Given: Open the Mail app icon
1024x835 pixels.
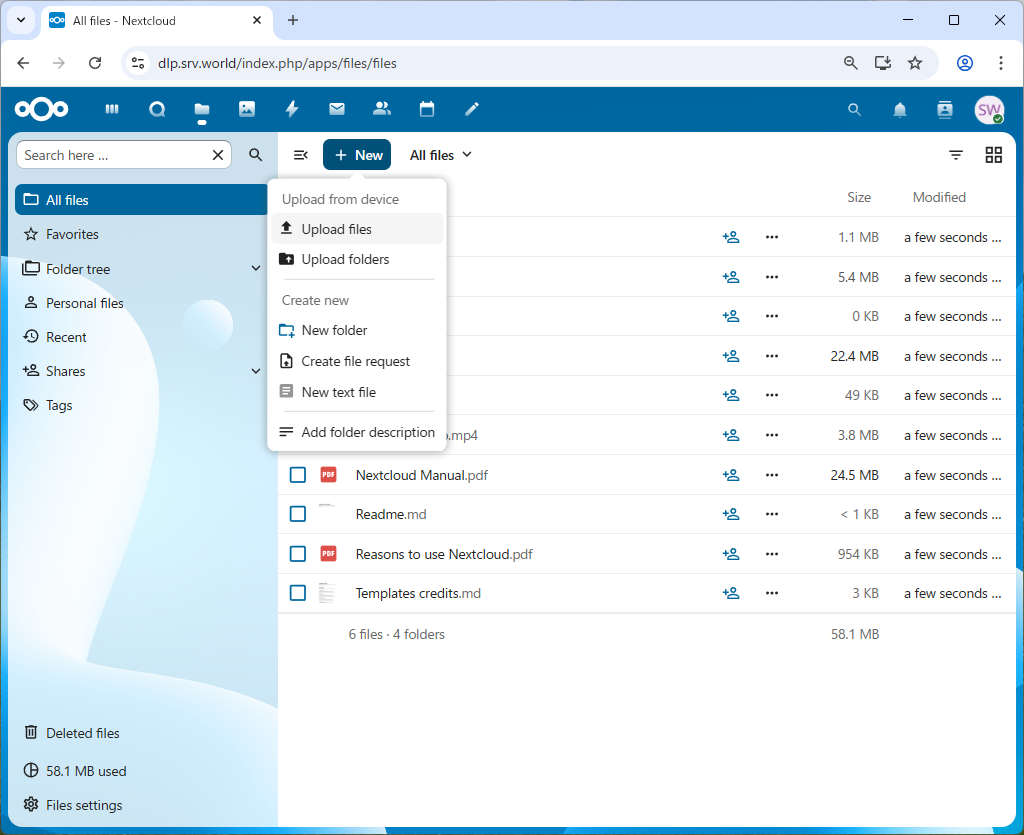Looking at the screenshot, I should (337, 109).
